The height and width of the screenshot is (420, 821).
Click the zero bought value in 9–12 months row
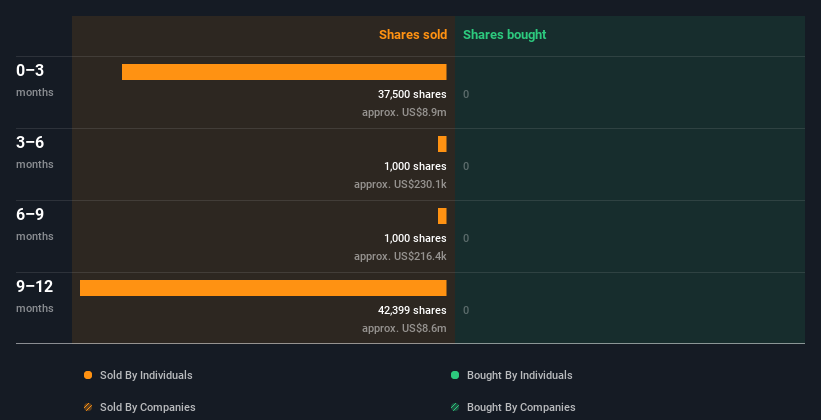tap(466, 310)
